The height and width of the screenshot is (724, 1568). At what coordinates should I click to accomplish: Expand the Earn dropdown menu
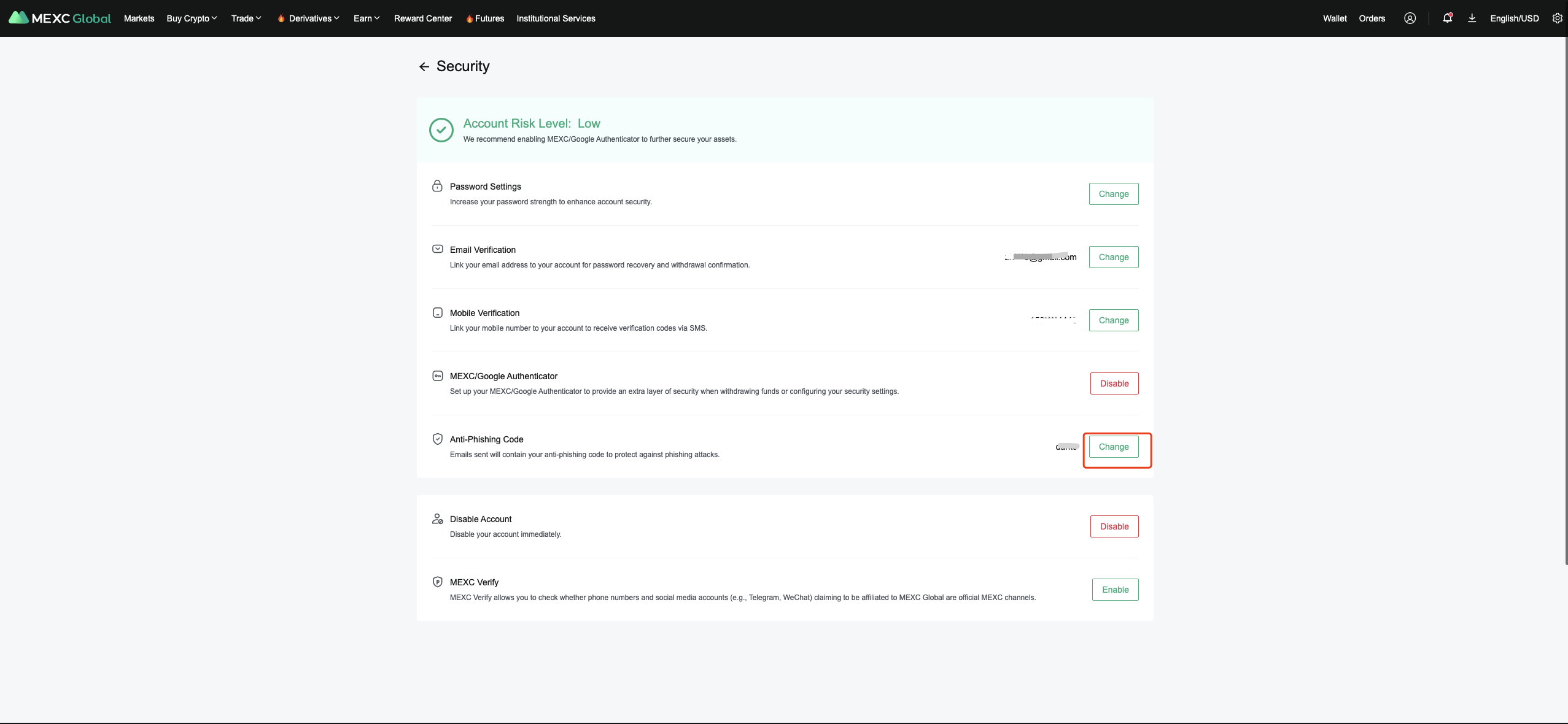(x=367, y=18)
